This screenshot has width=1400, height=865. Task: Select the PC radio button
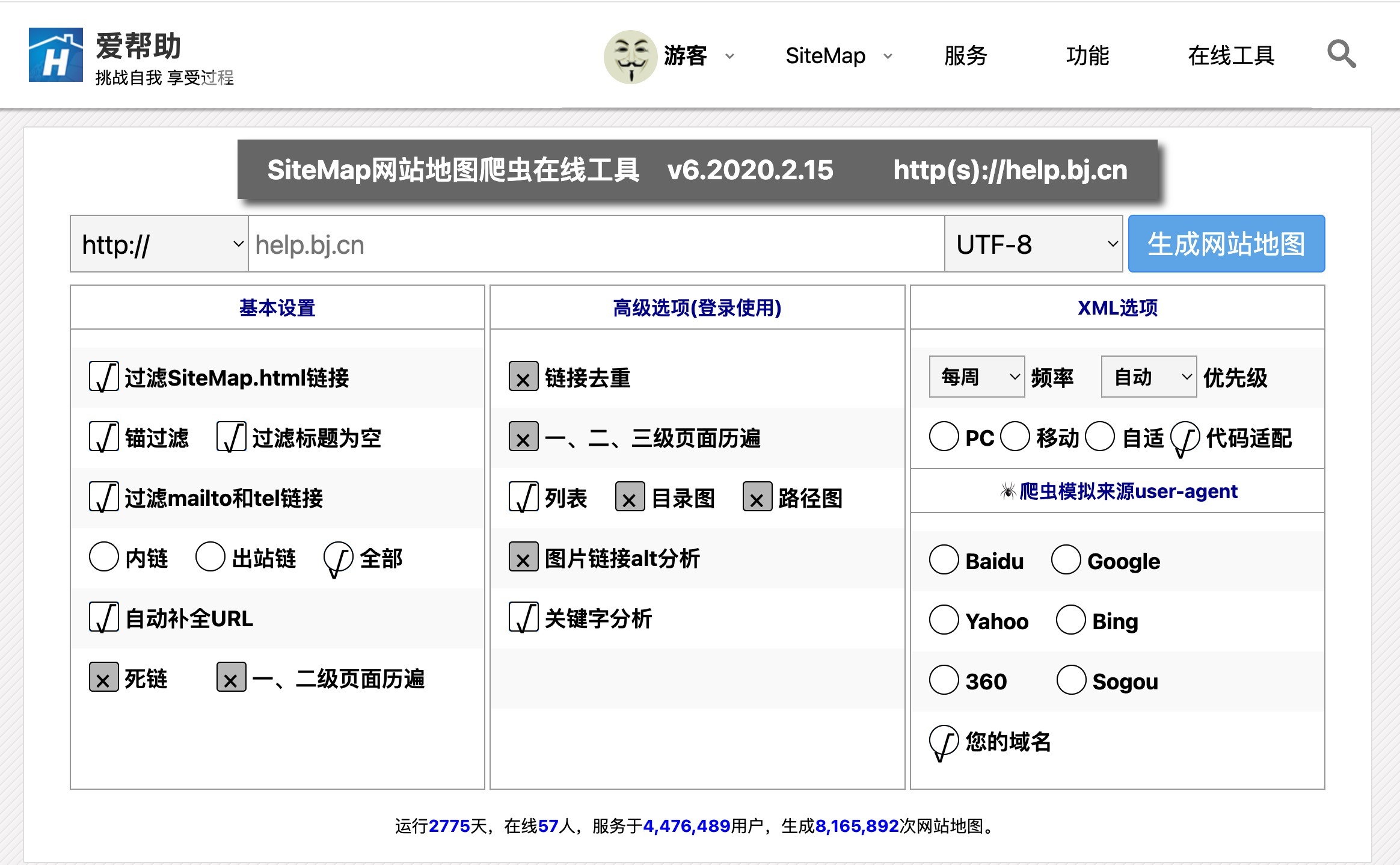pos(944,436)
